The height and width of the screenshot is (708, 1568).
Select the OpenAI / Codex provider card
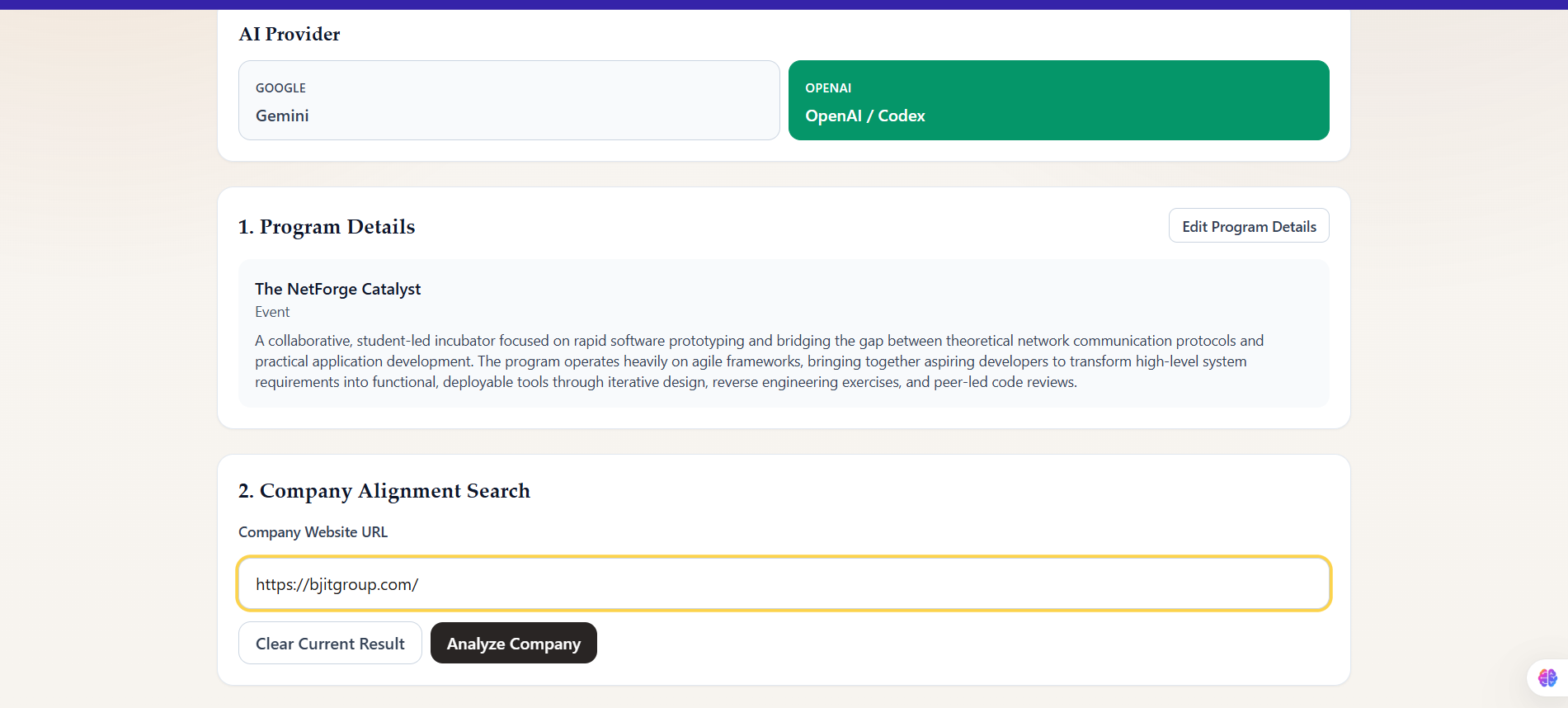coord(1059,100)
